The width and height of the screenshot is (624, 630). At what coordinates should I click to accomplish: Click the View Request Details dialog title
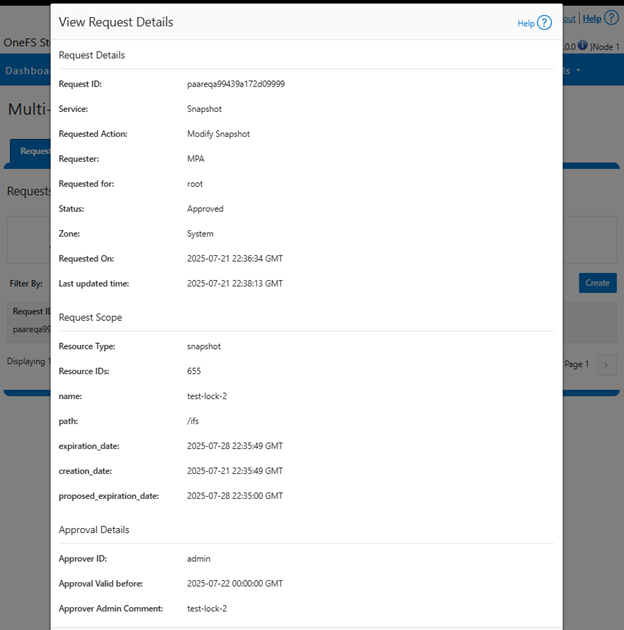click(116, 22)
